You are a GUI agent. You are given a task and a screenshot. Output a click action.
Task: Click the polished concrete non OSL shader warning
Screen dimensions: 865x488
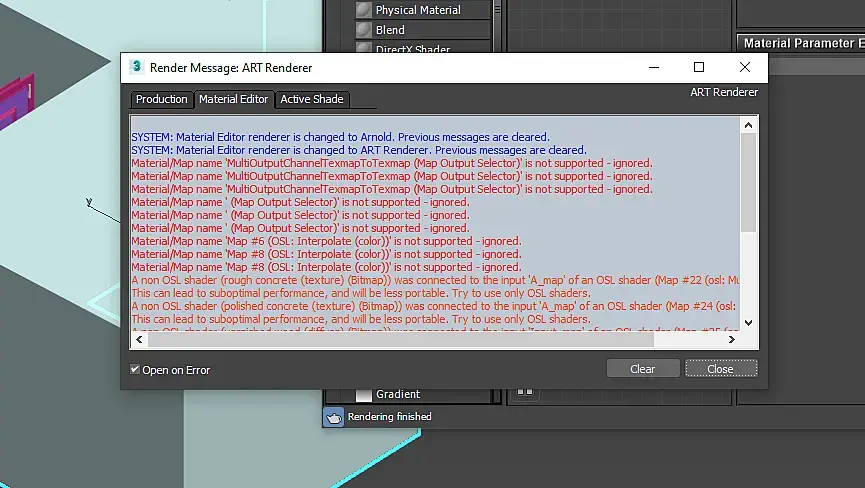coord(434,306)
